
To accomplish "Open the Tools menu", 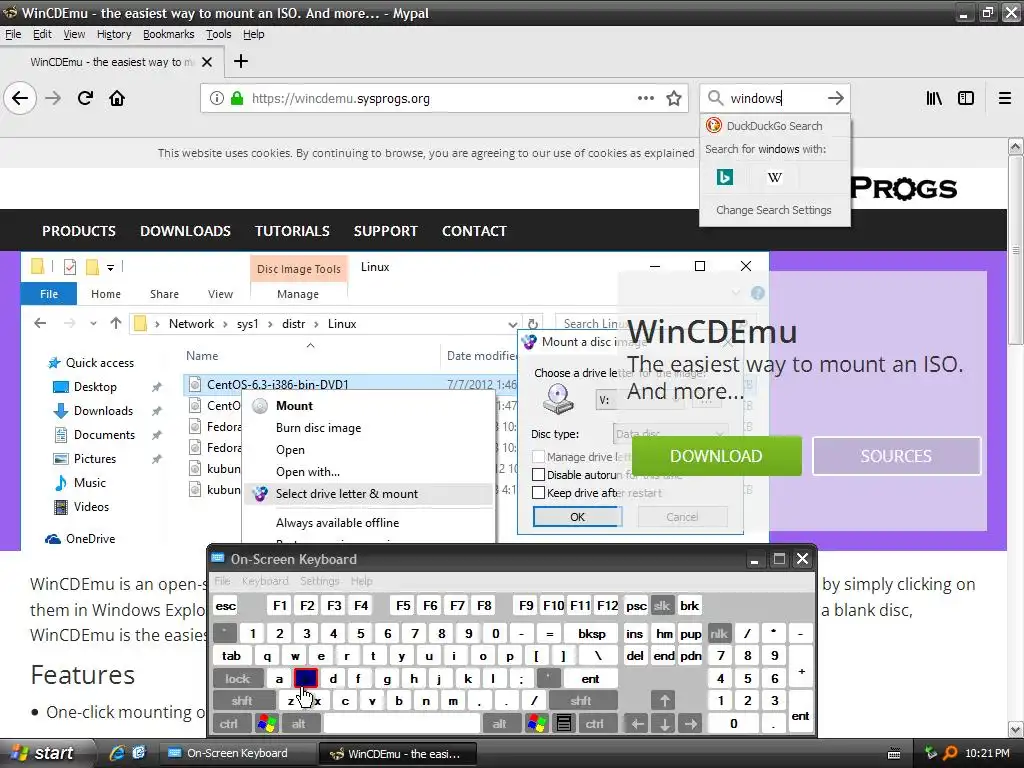I will coord(218,34).
